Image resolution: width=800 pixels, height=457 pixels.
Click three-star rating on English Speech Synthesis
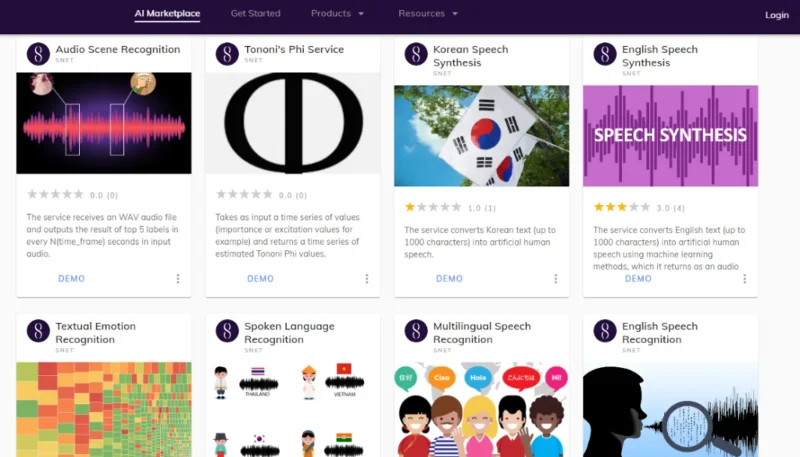(621, 207)
